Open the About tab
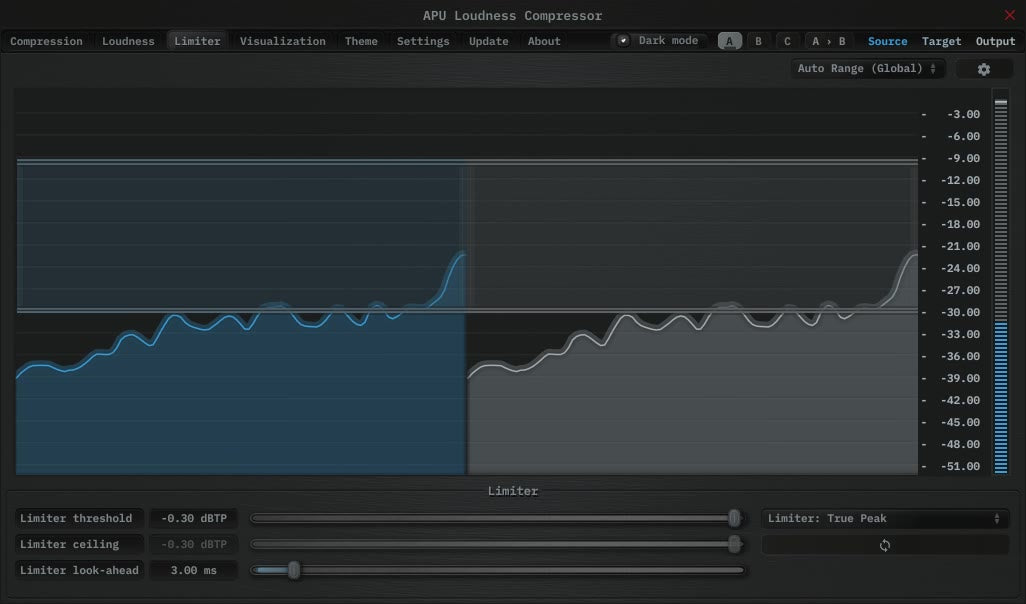 pos(544,41)
